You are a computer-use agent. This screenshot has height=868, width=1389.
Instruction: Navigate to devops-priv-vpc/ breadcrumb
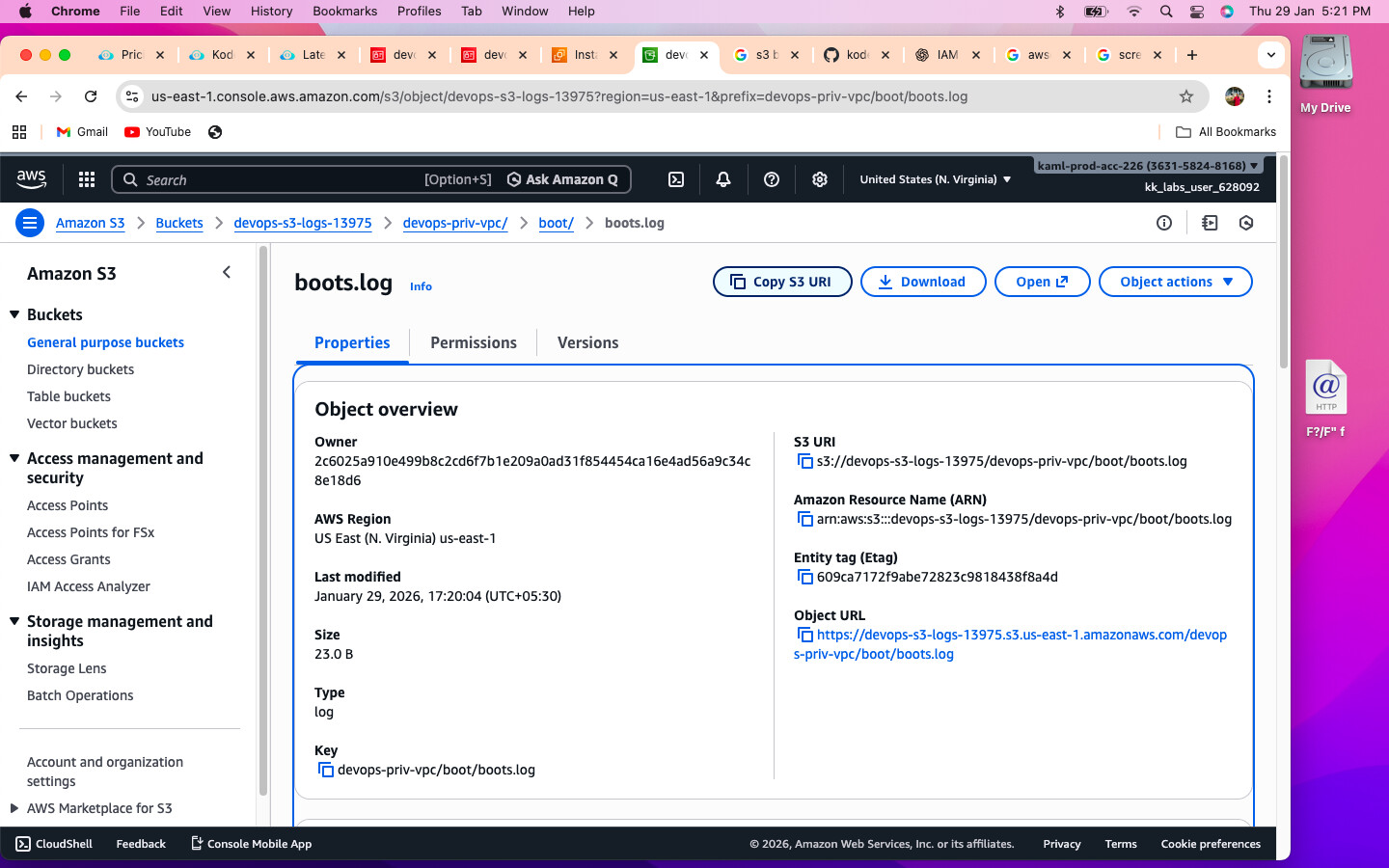[x=455, y=223]
